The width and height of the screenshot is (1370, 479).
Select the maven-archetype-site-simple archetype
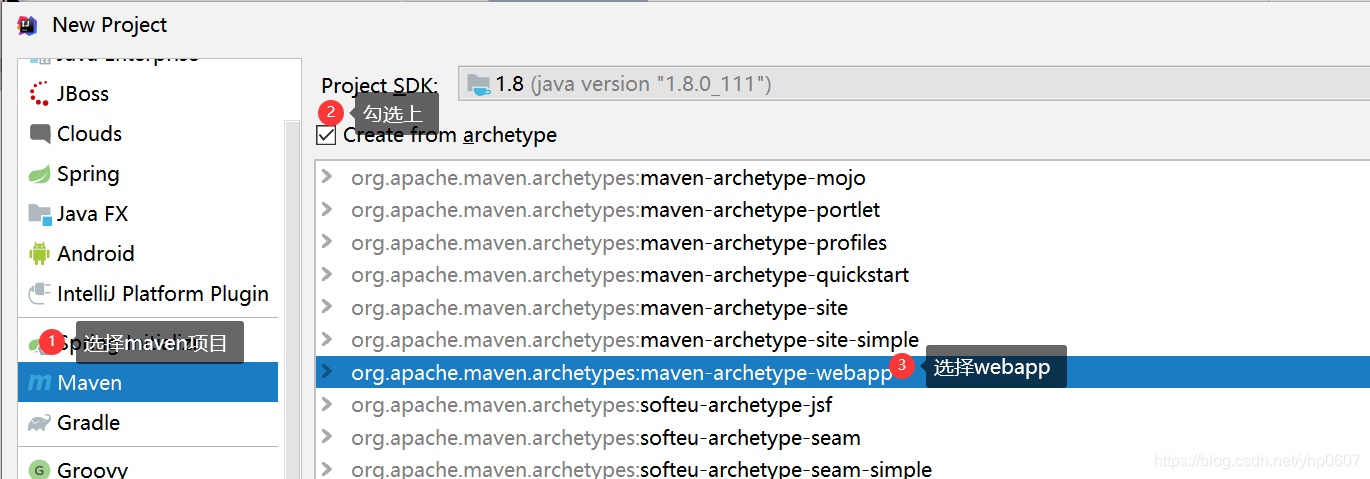click(x=842, y=340)
